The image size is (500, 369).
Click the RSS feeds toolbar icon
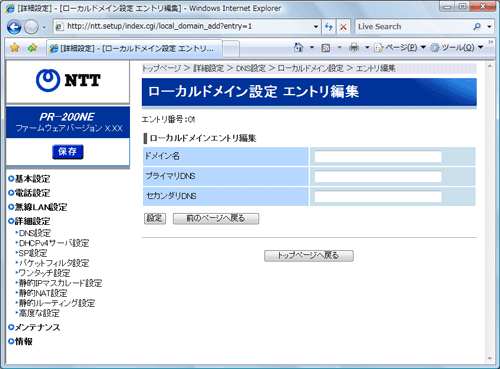pos(326,48)
